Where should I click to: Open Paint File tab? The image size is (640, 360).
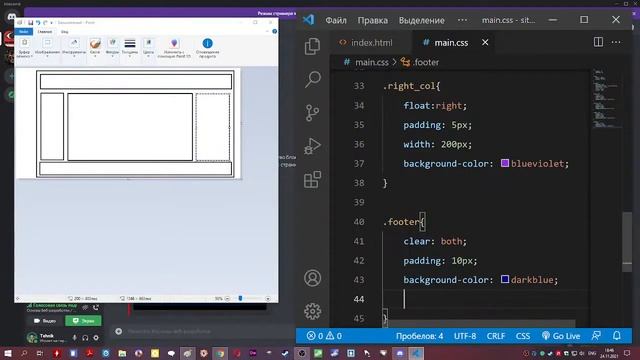(x=24, y=31)
